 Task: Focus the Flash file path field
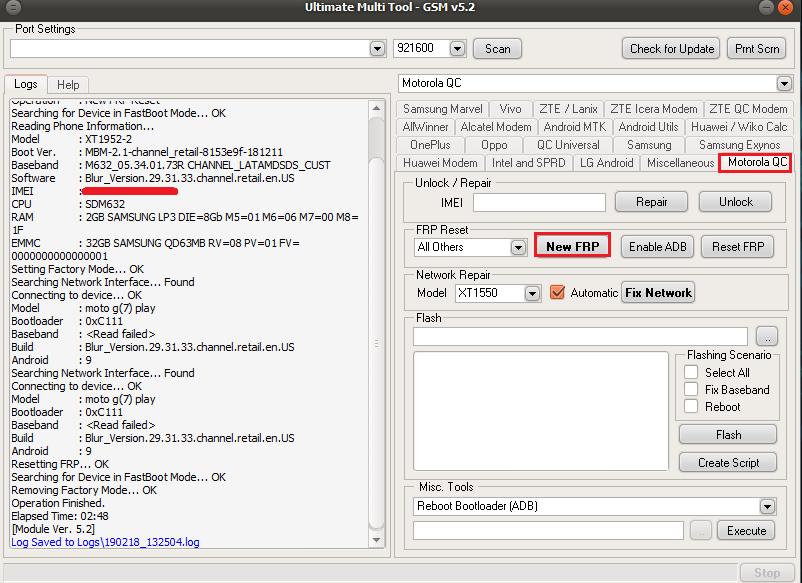tap(580, 337)
